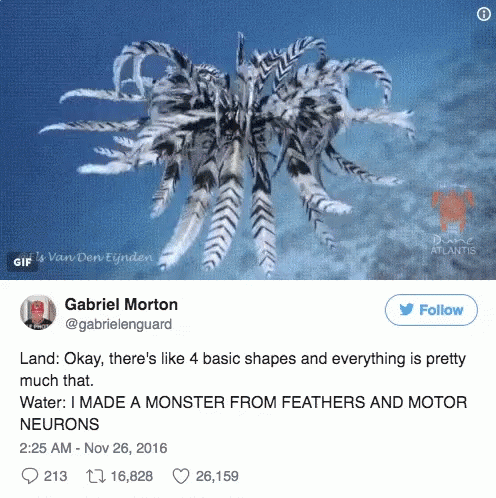Like the tweet with the heart icon
This screenshot has height=498, width=496.
pos(181,476)
